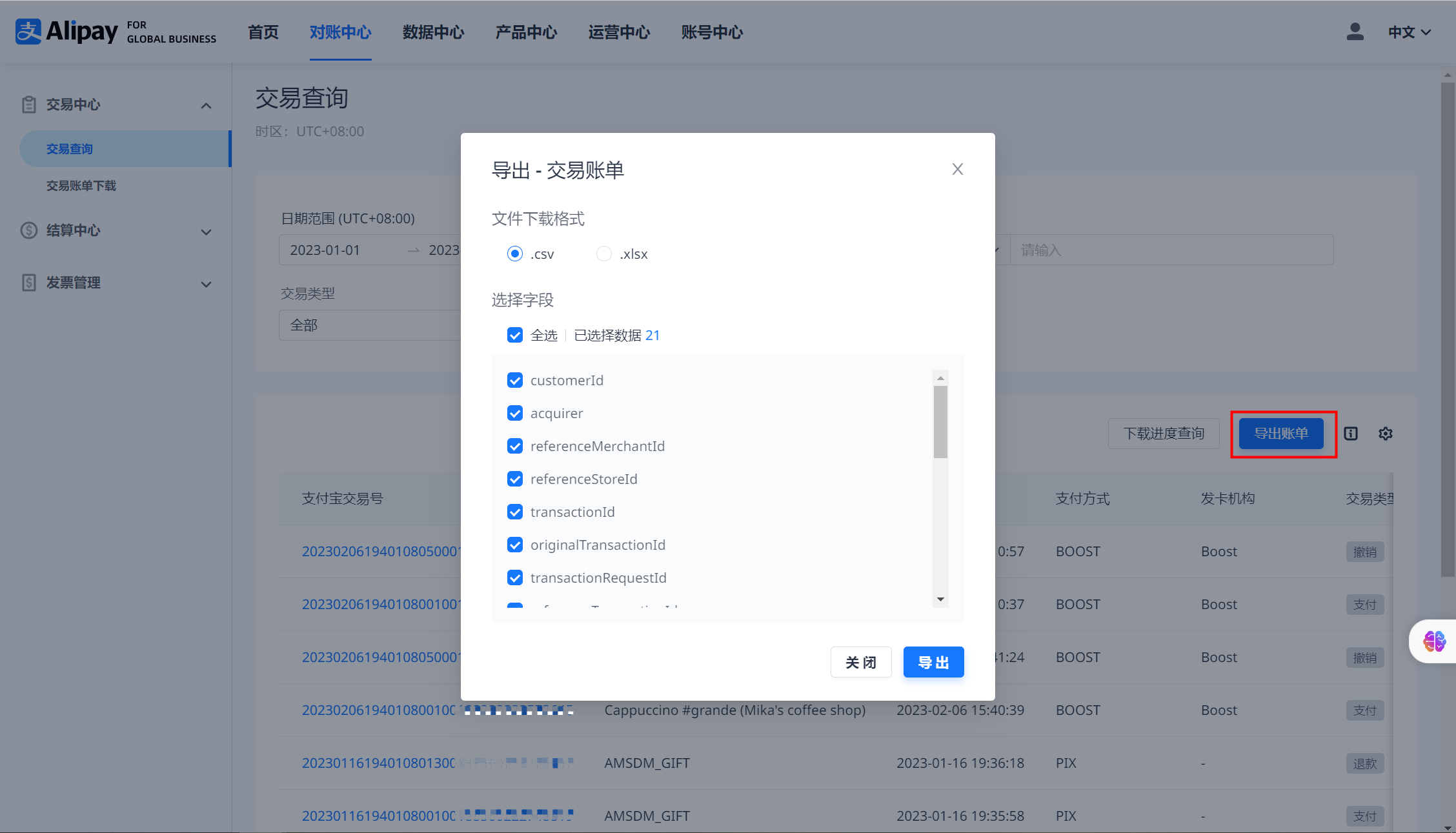Click the 结算中心 dollar icon
This screenshot has width=1456, height=833.
coord(29,230)
